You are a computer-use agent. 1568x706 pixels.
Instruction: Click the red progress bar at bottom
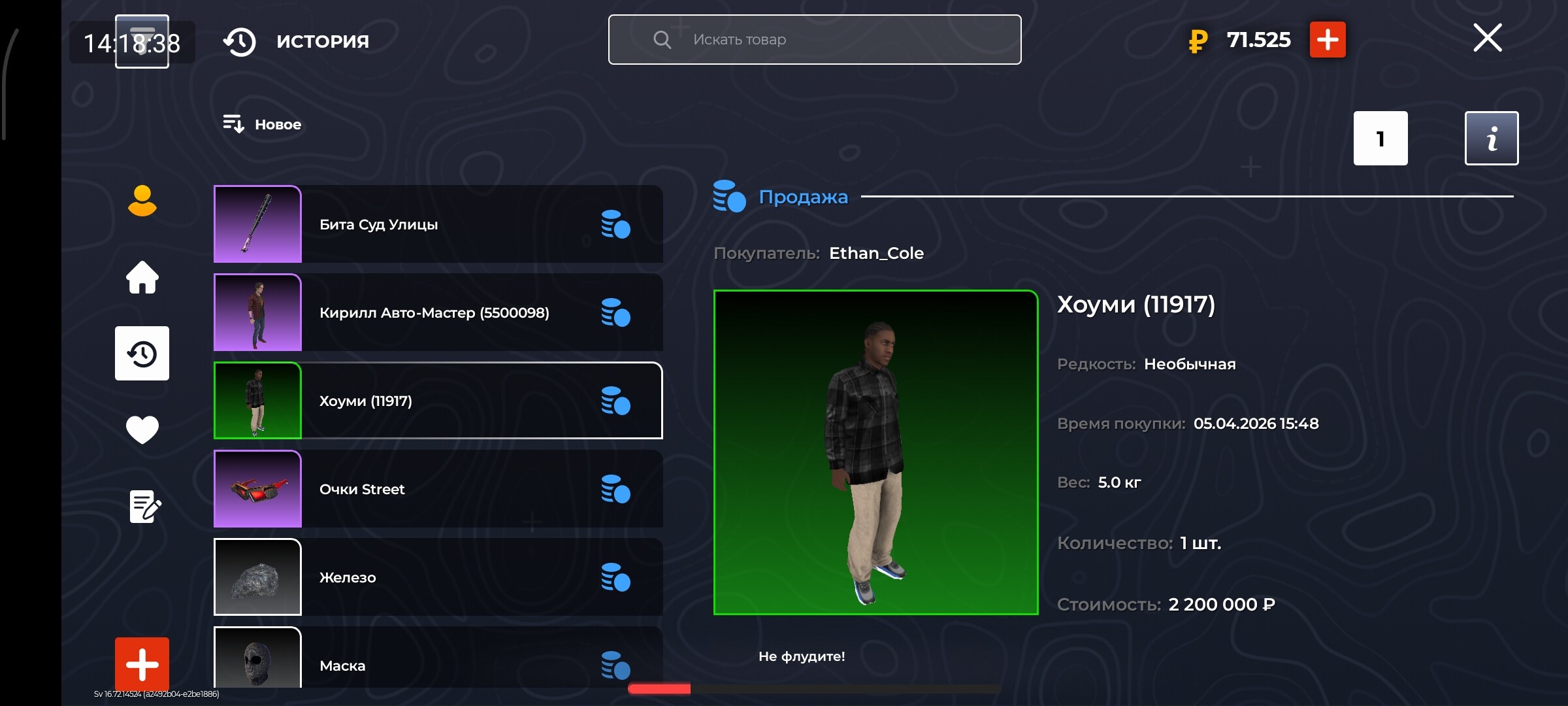click(659, 689)
